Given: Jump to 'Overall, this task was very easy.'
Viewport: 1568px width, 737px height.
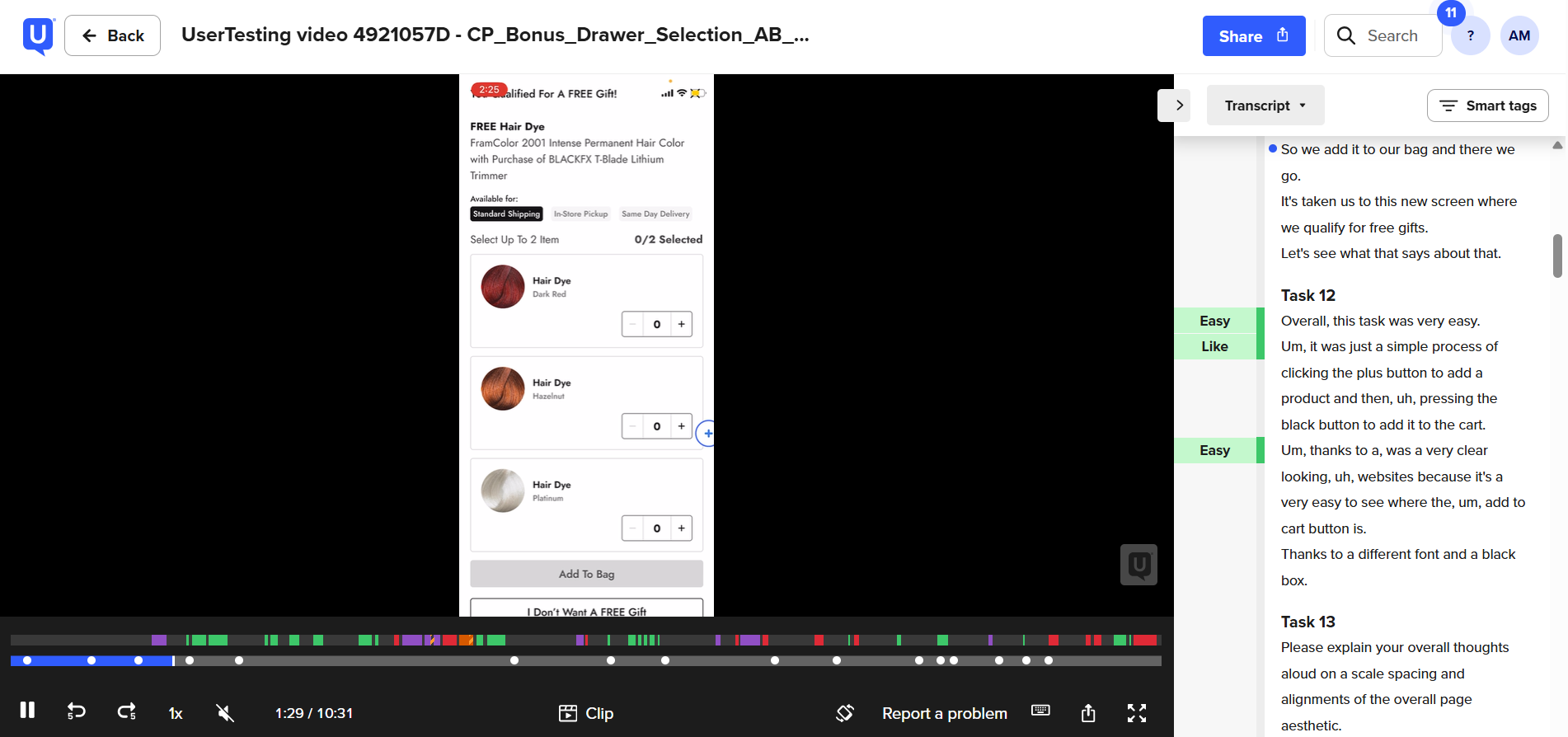Looking at the screenshot, I should coord(1381,321).
